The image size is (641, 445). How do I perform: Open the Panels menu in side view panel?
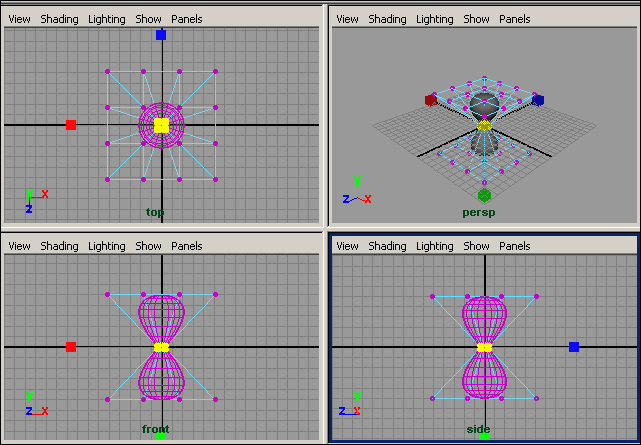click(514, 246)
